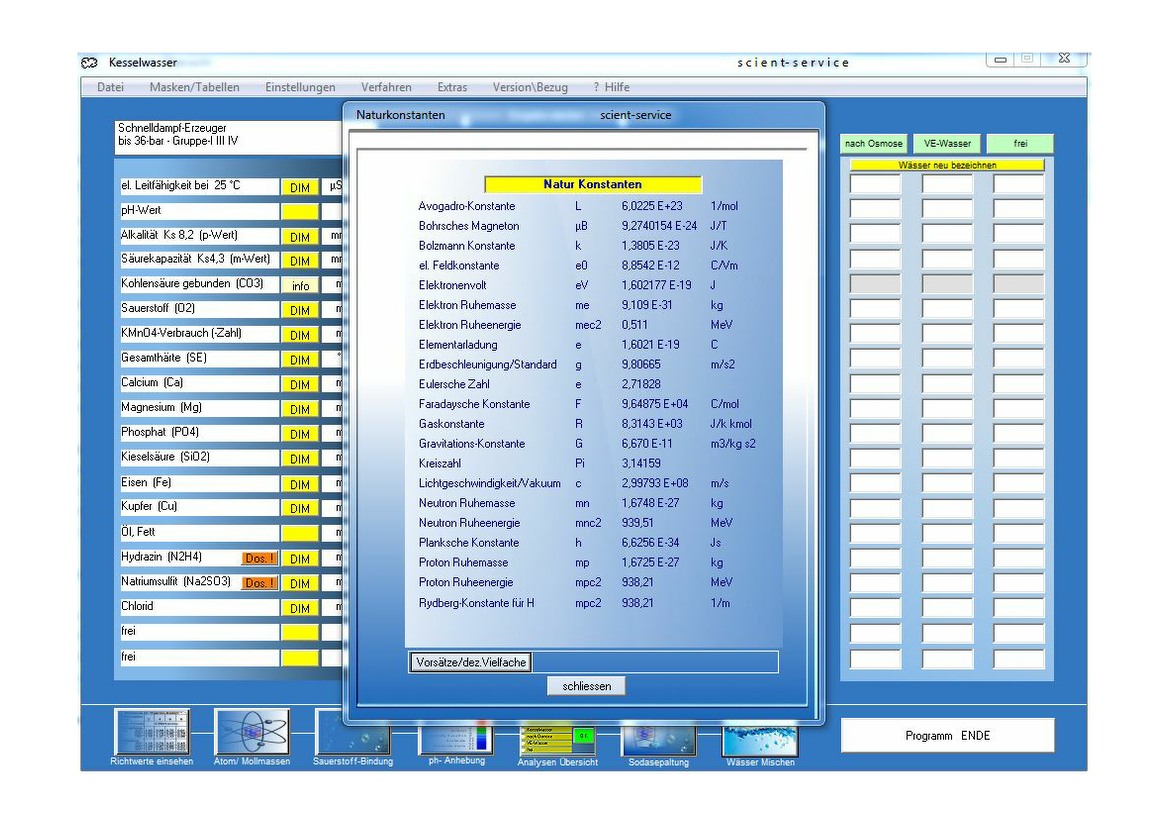Open the Extras menu
This screenshot has width=1169, height=827.
tap(452, 87)
